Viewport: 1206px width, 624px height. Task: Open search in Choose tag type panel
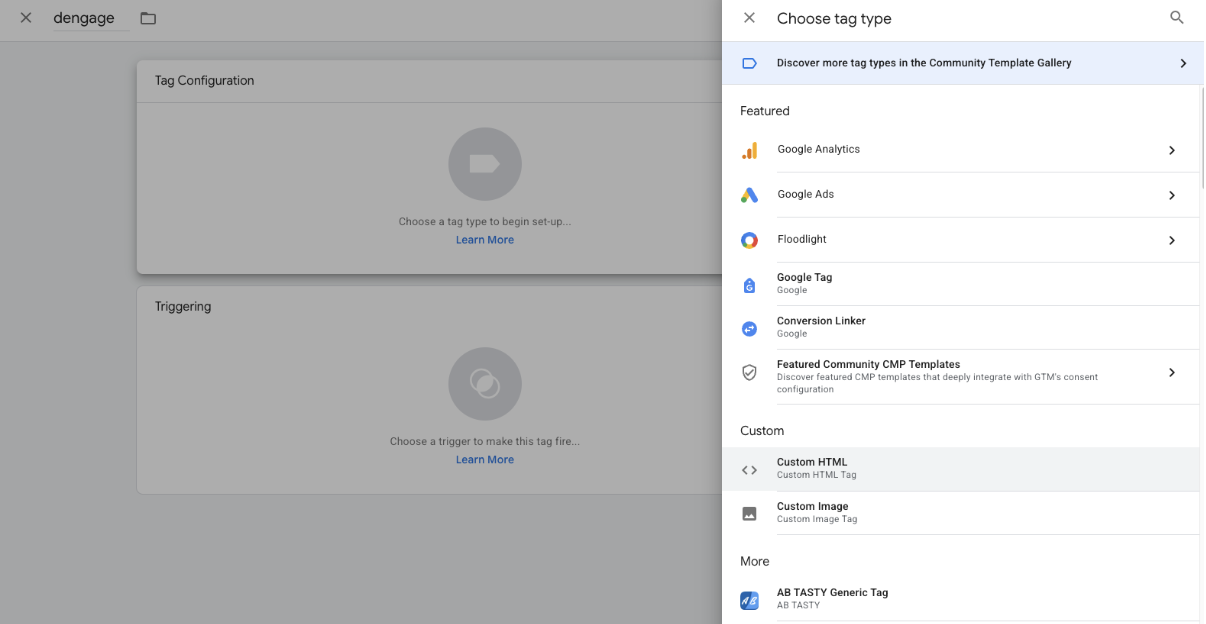[x=1177, y=18]
